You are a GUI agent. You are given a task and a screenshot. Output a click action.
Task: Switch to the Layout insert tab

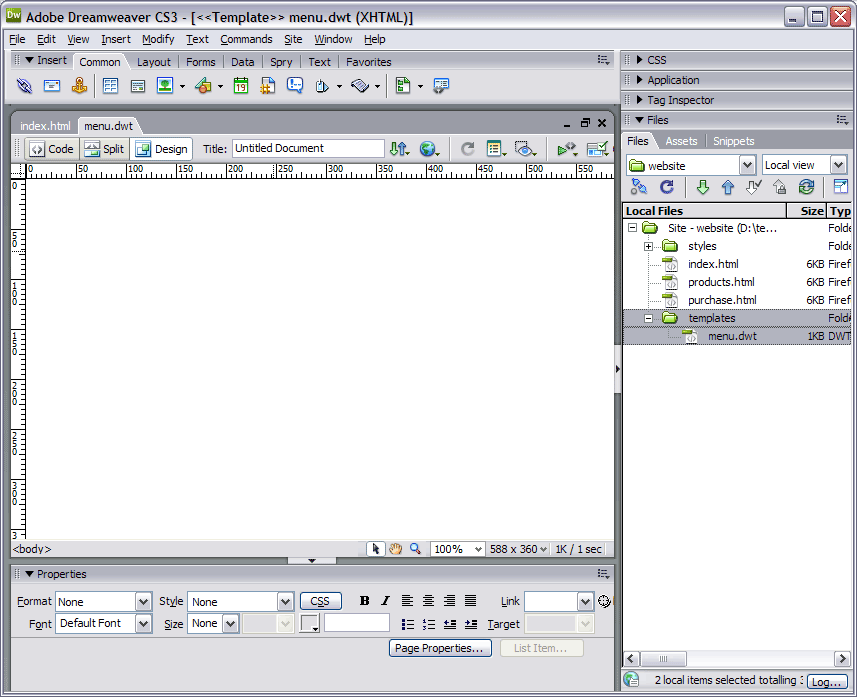click(x=154, y=62)
